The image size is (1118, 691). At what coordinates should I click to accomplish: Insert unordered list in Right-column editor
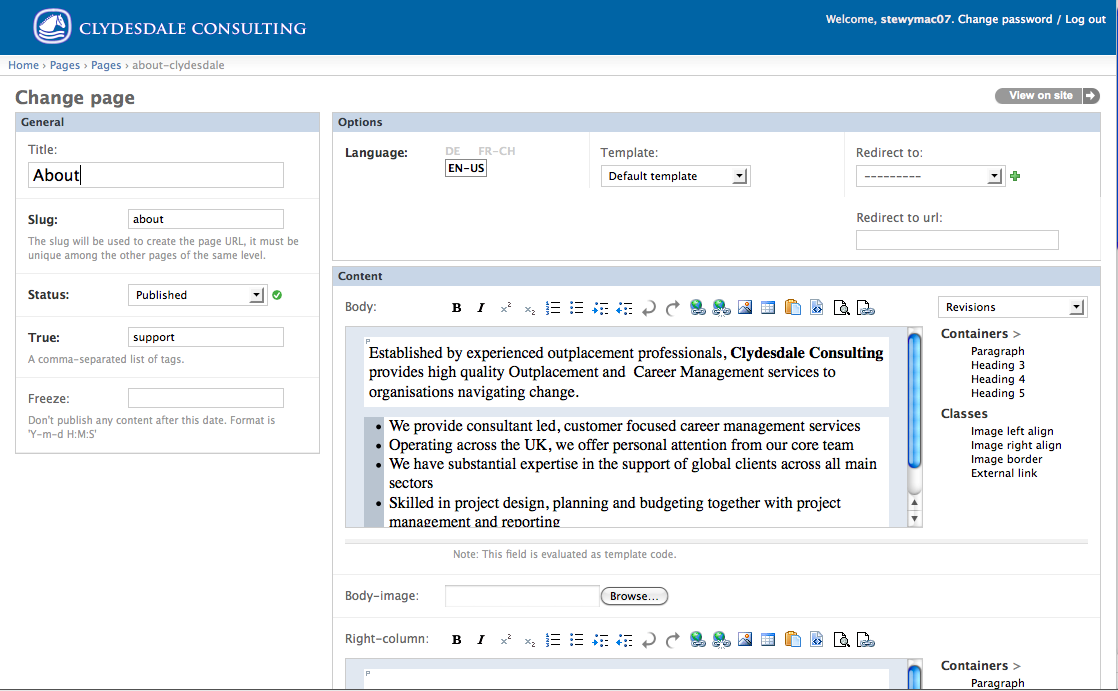pyautogui.click(x=576, y=640)
